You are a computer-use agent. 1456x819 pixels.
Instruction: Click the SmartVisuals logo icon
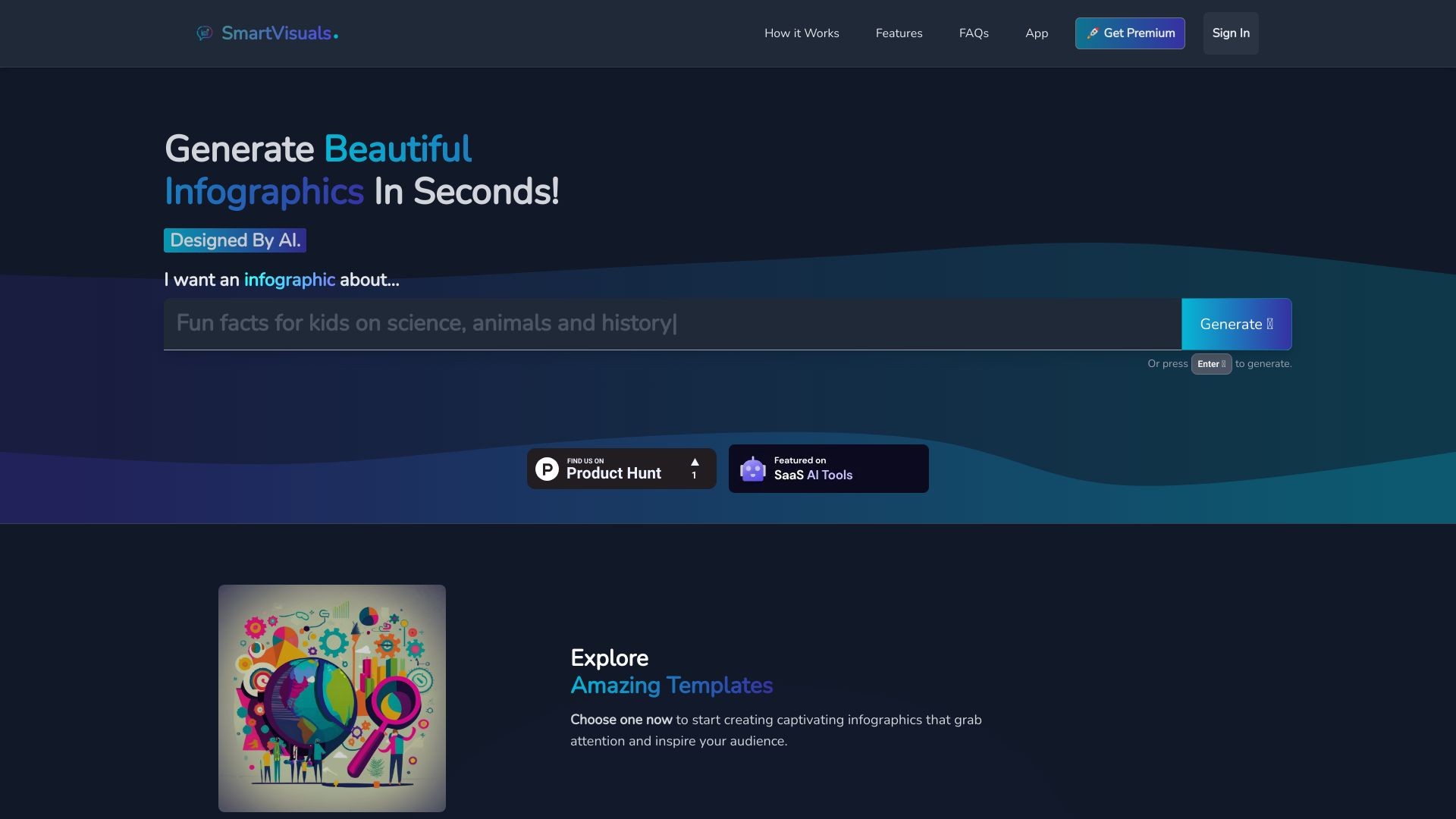click(x=204, y=33)
